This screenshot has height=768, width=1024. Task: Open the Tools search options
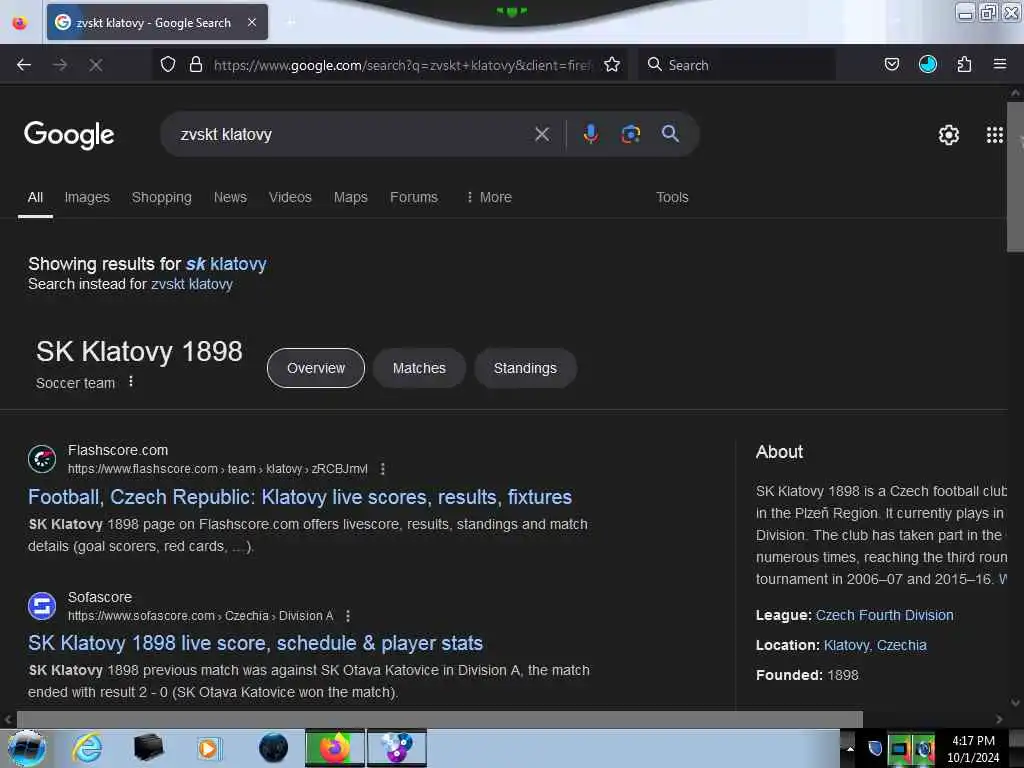coord(672,197)
